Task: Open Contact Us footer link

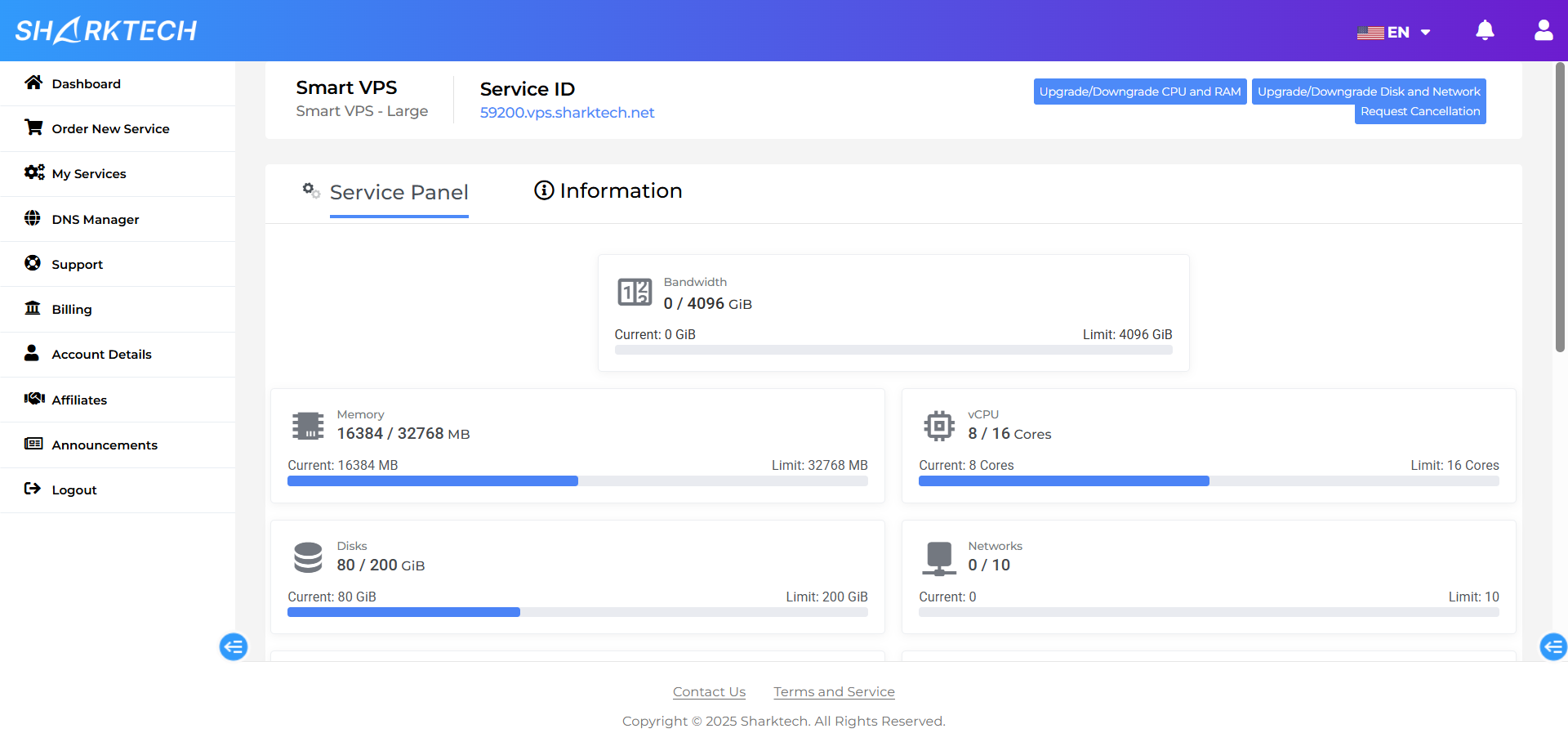Action: click(x=709, y=692)
